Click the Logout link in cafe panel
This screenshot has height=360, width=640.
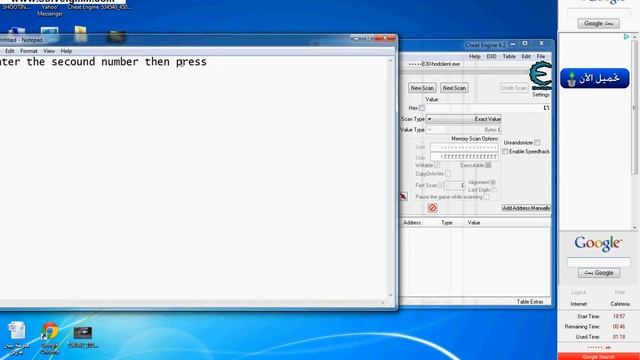click(578, 292)
